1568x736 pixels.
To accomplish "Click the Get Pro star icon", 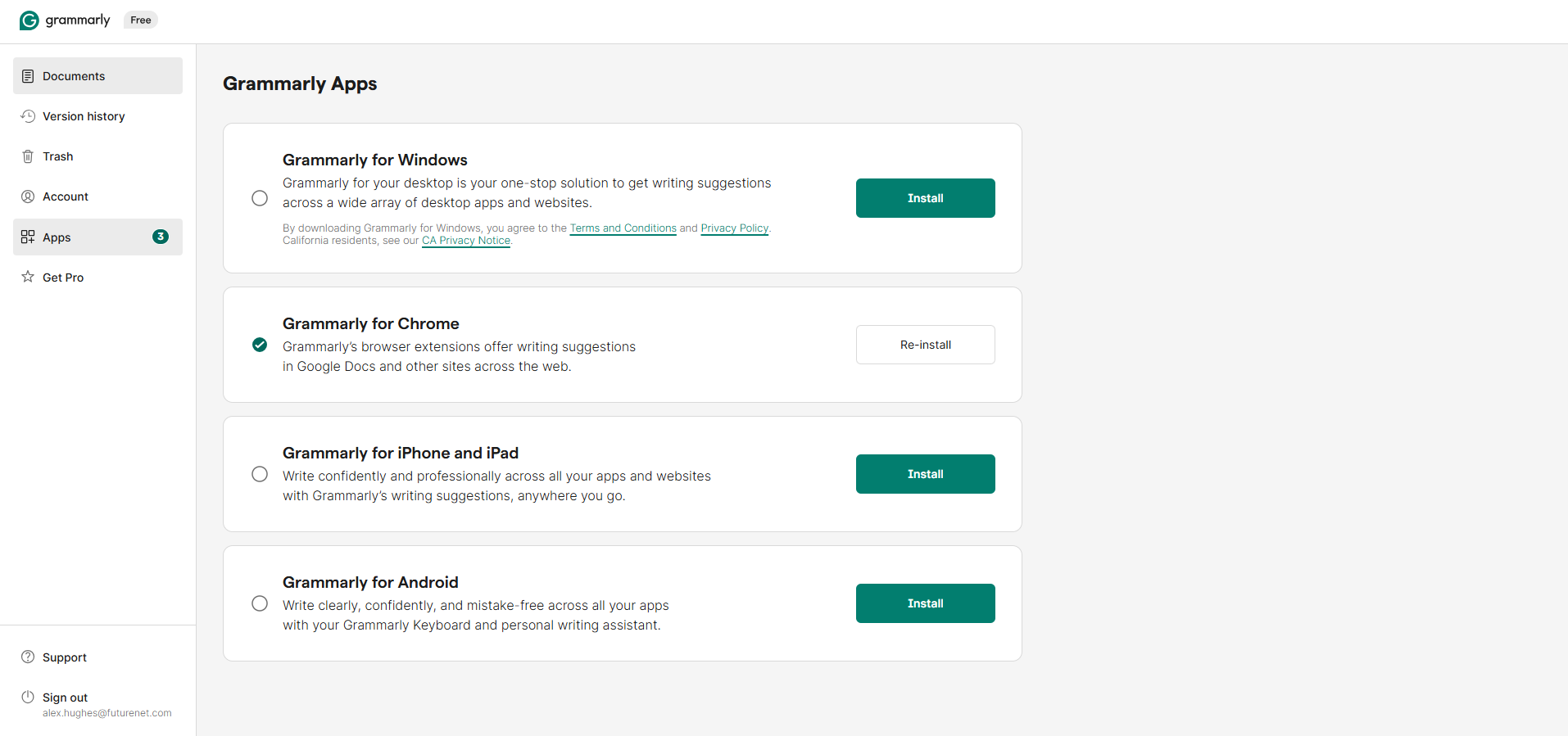I will click(x=28, y=277).
